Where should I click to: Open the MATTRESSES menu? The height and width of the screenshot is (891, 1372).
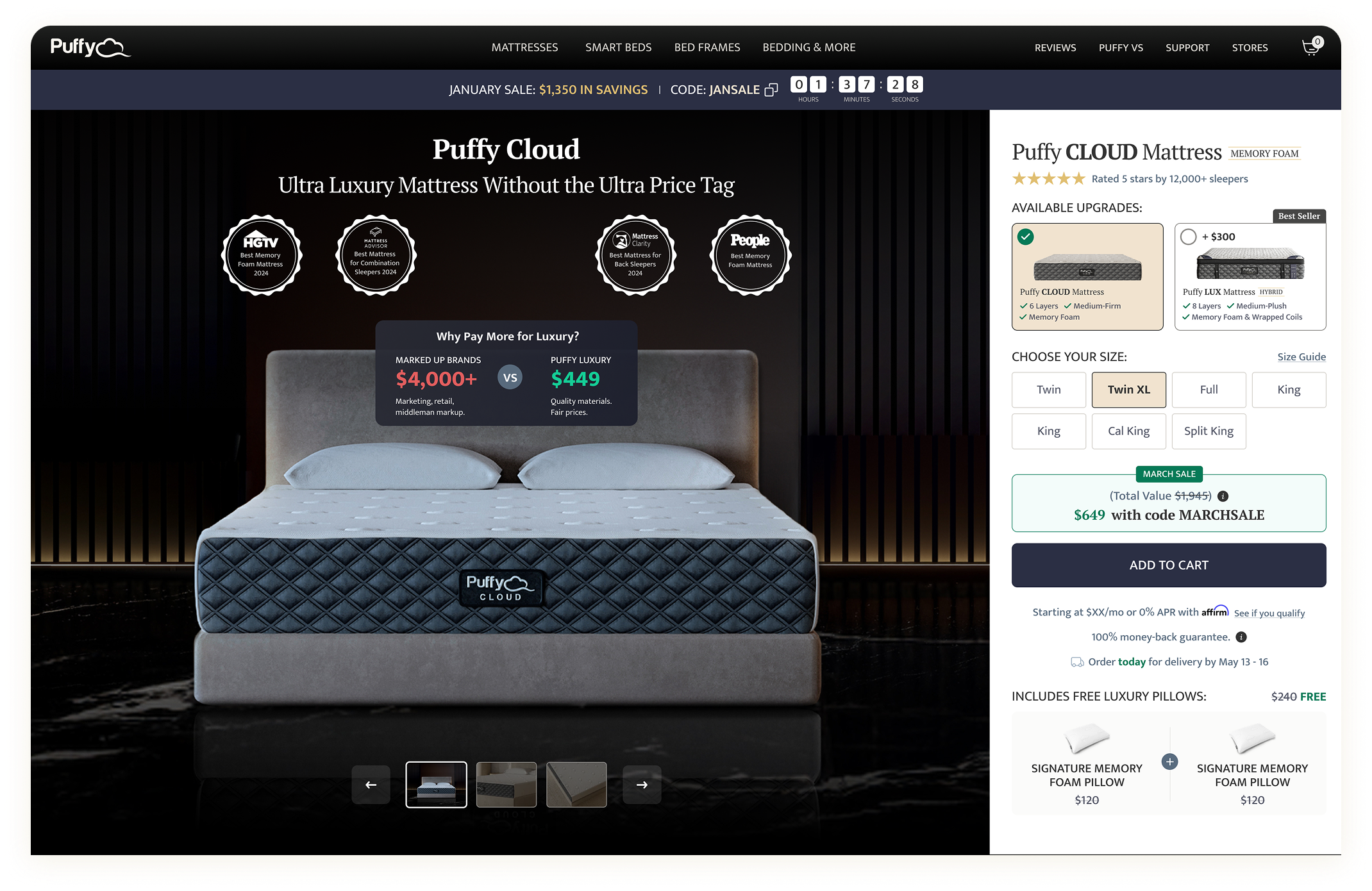coord(524,47)
